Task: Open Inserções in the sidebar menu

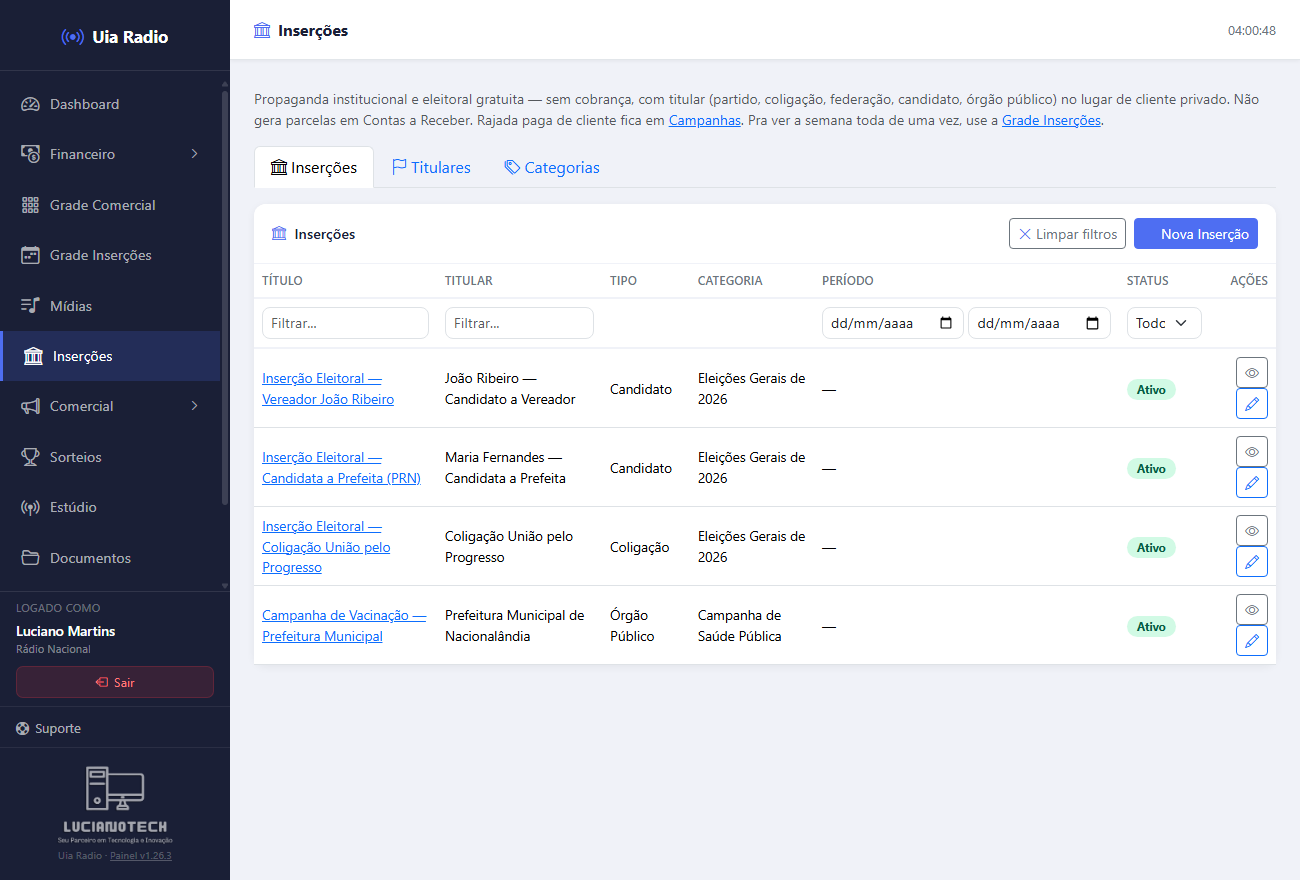Action: pos(110,356)
